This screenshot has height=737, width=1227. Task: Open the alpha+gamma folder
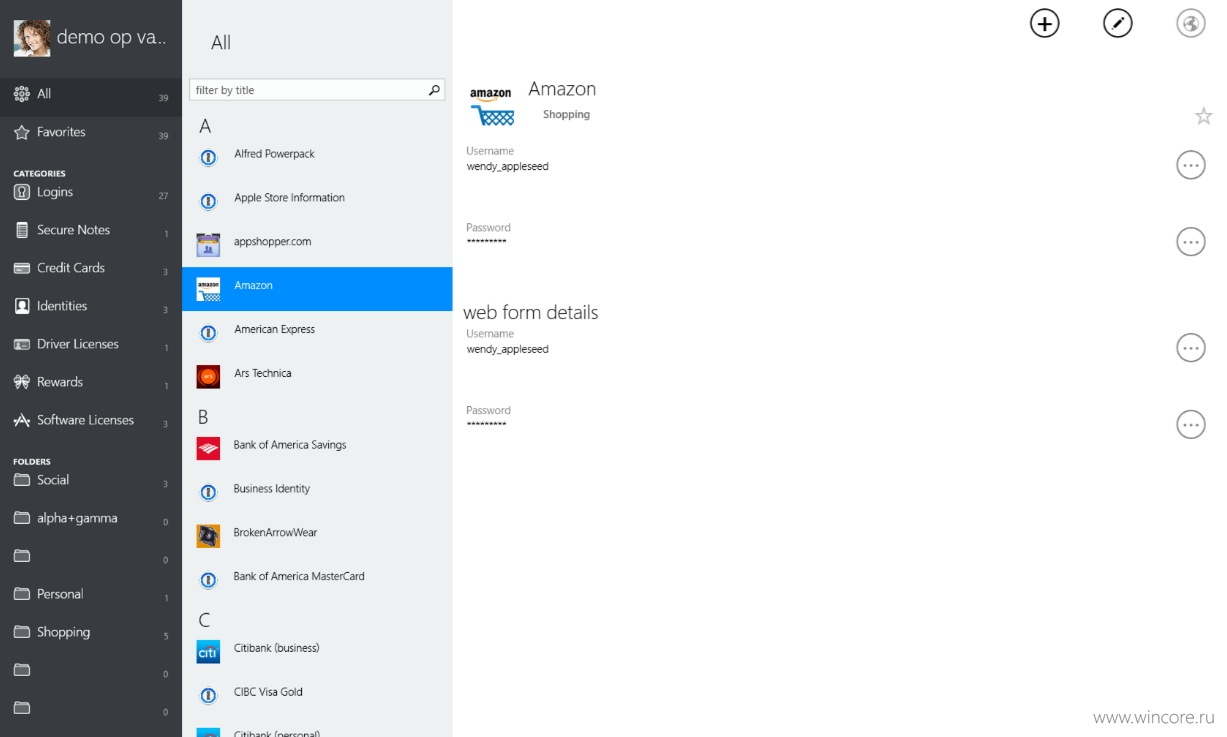point(91,518)
